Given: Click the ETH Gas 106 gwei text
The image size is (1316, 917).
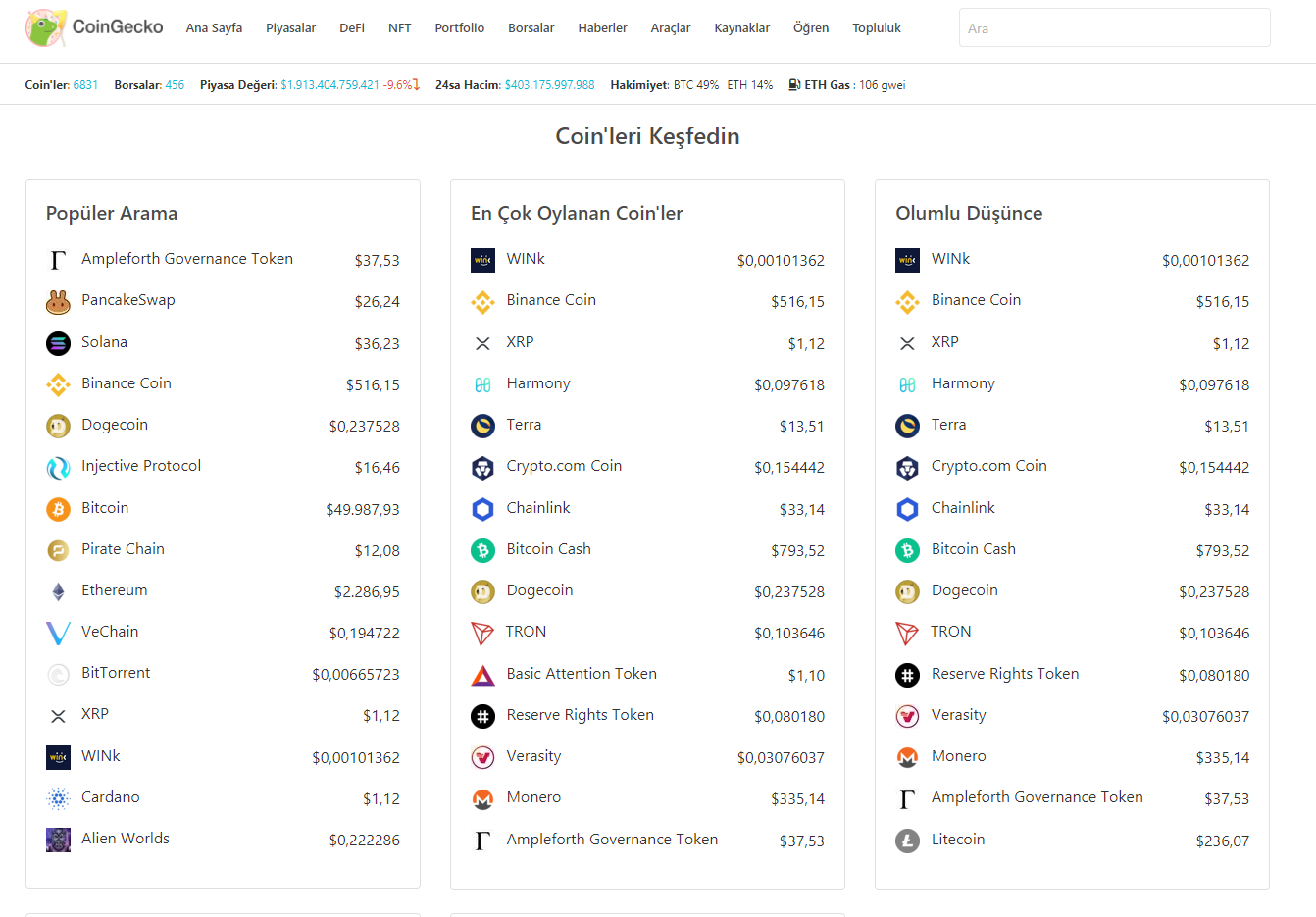Looking at the screenshot, I should point(882,85).
